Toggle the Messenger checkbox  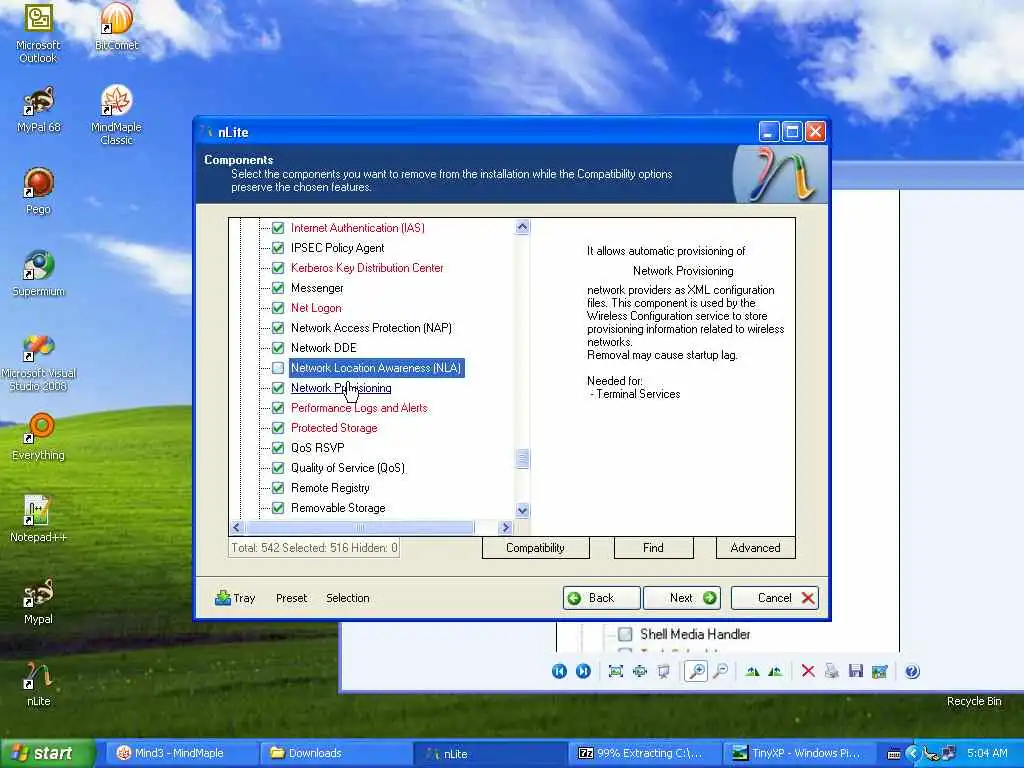pos(278,288)
